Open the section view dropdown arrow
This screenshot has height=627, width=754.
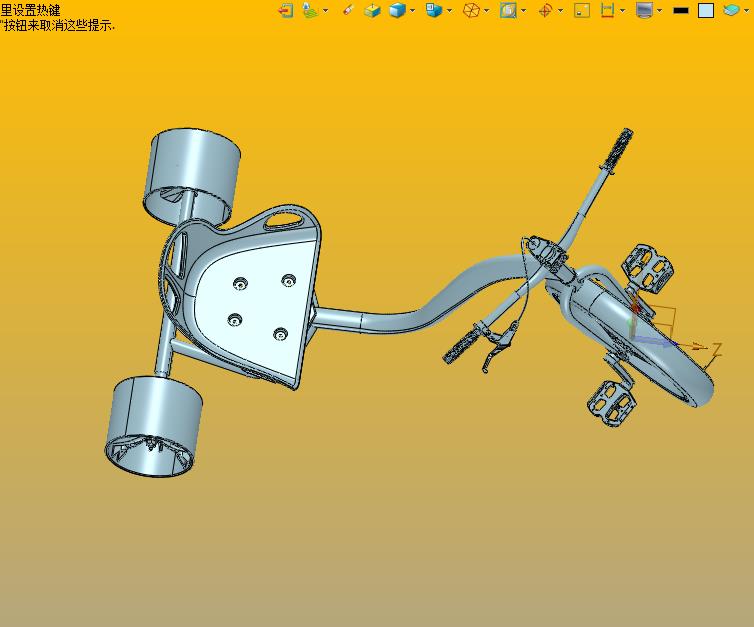[524, 10]
